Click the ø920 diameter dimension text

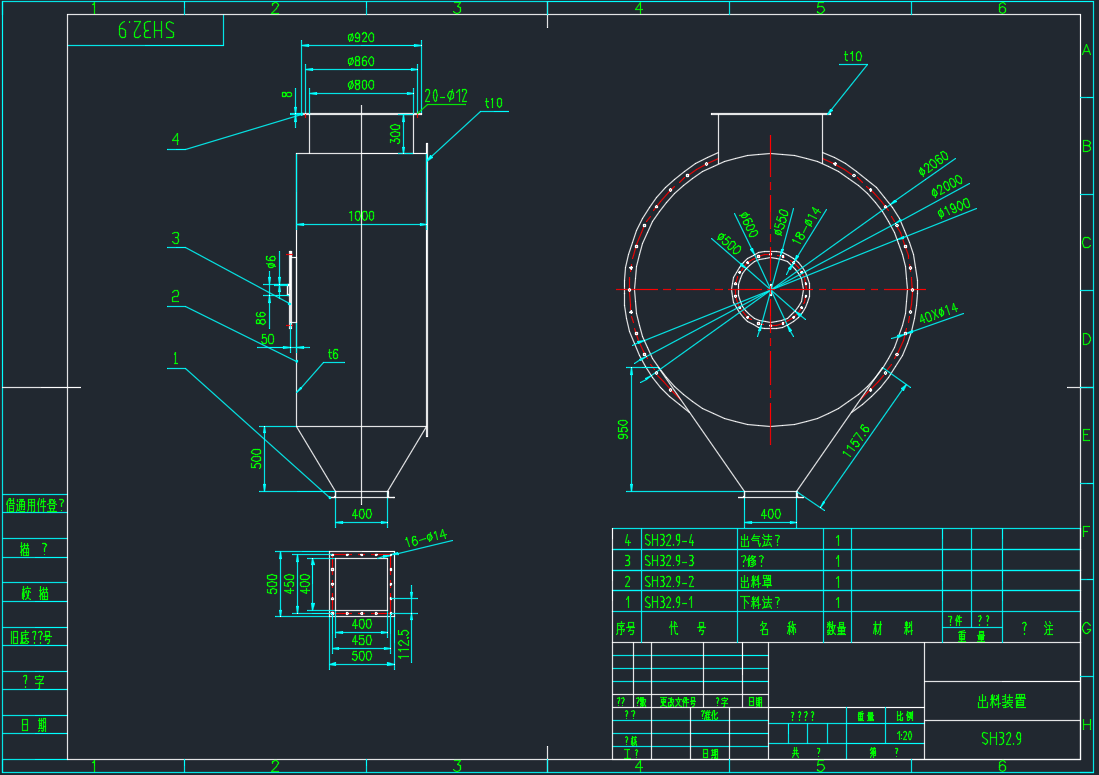[361, 37]
